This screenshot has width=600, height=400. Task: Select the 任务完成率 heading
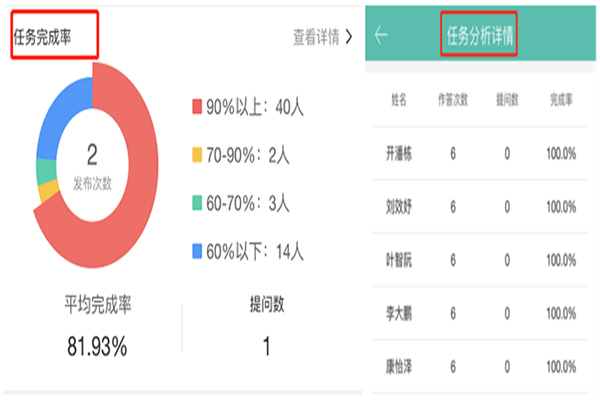54,36
